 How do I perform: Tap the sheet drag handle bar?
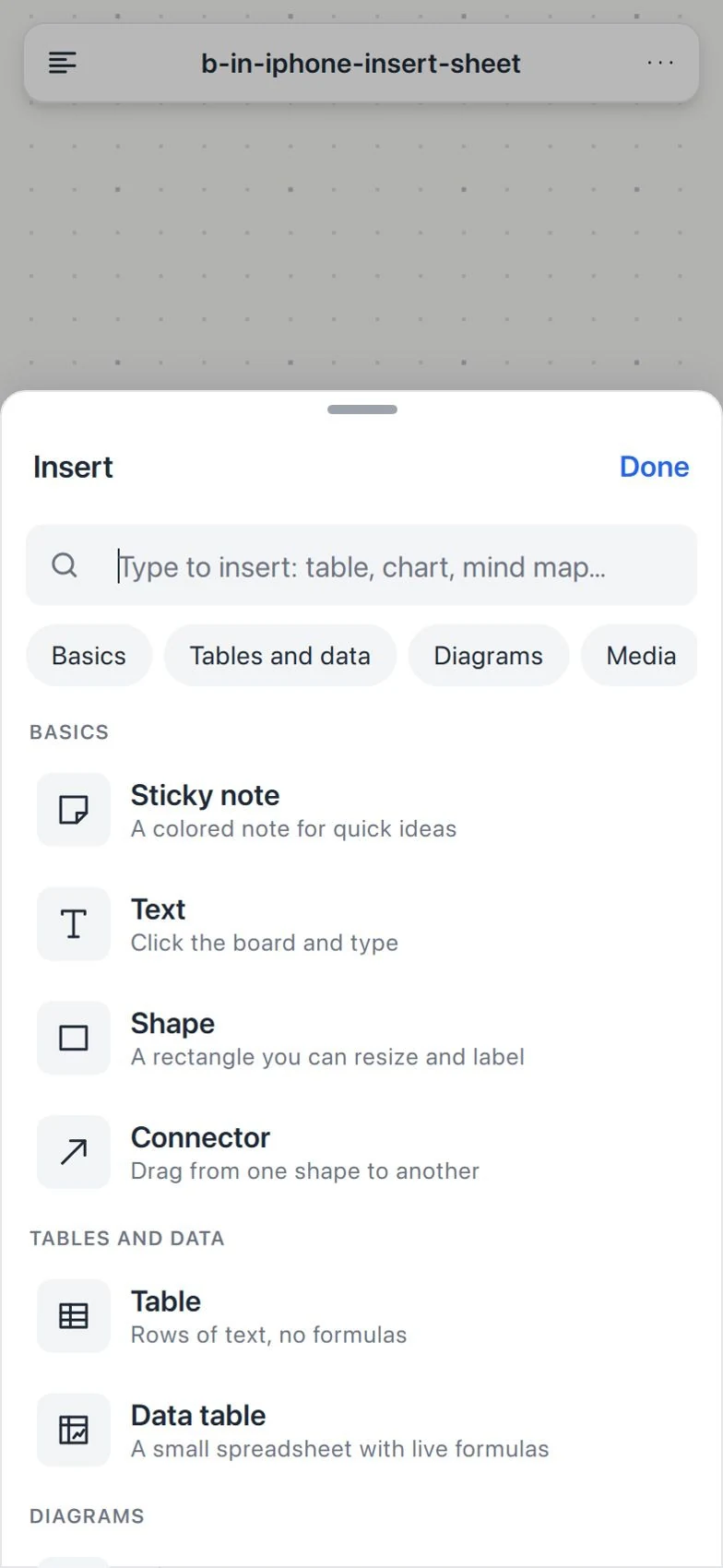[362, 410]
